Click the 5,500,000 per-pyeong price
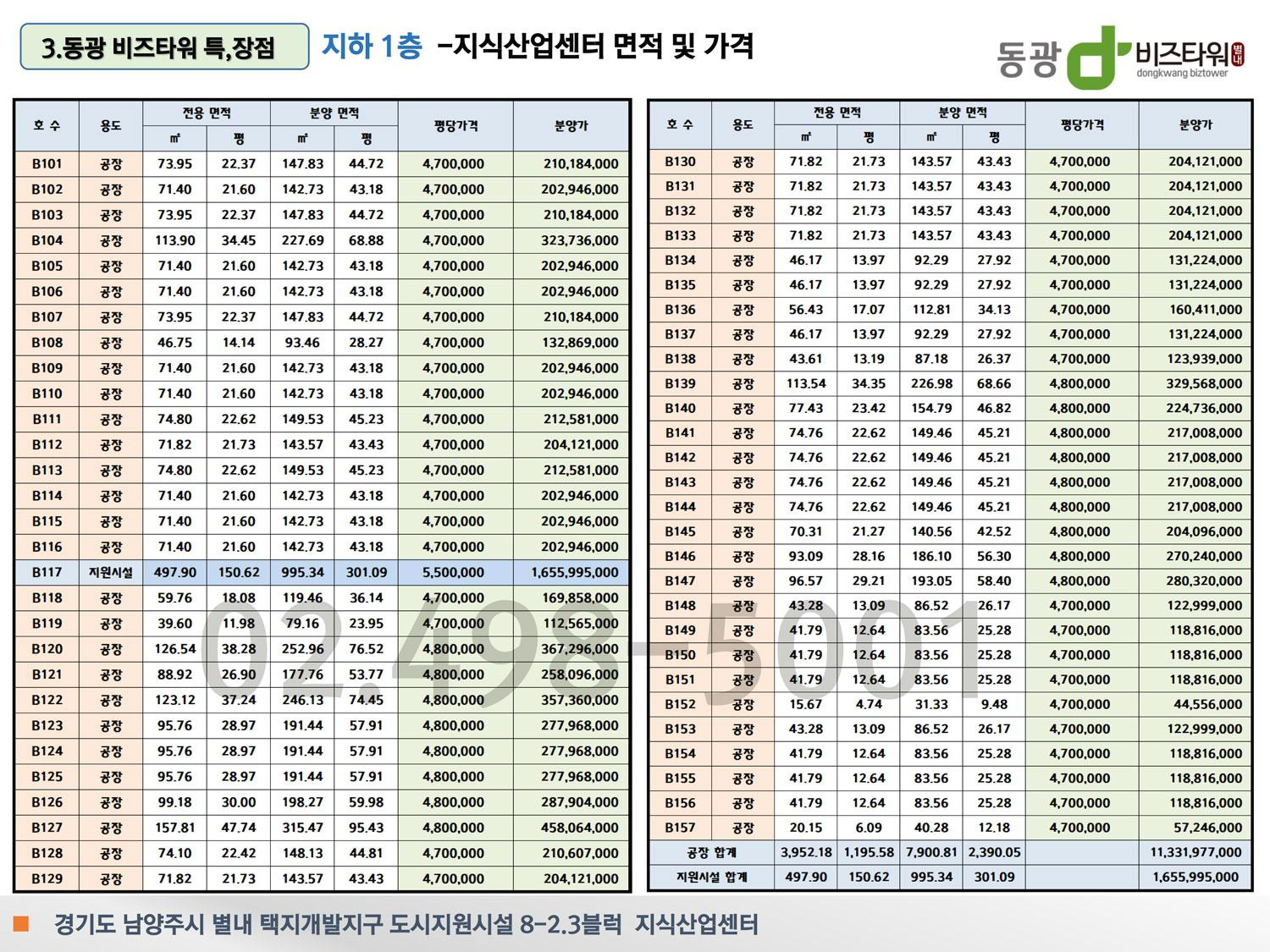The image size is (1270, 952). click(454, 572)
